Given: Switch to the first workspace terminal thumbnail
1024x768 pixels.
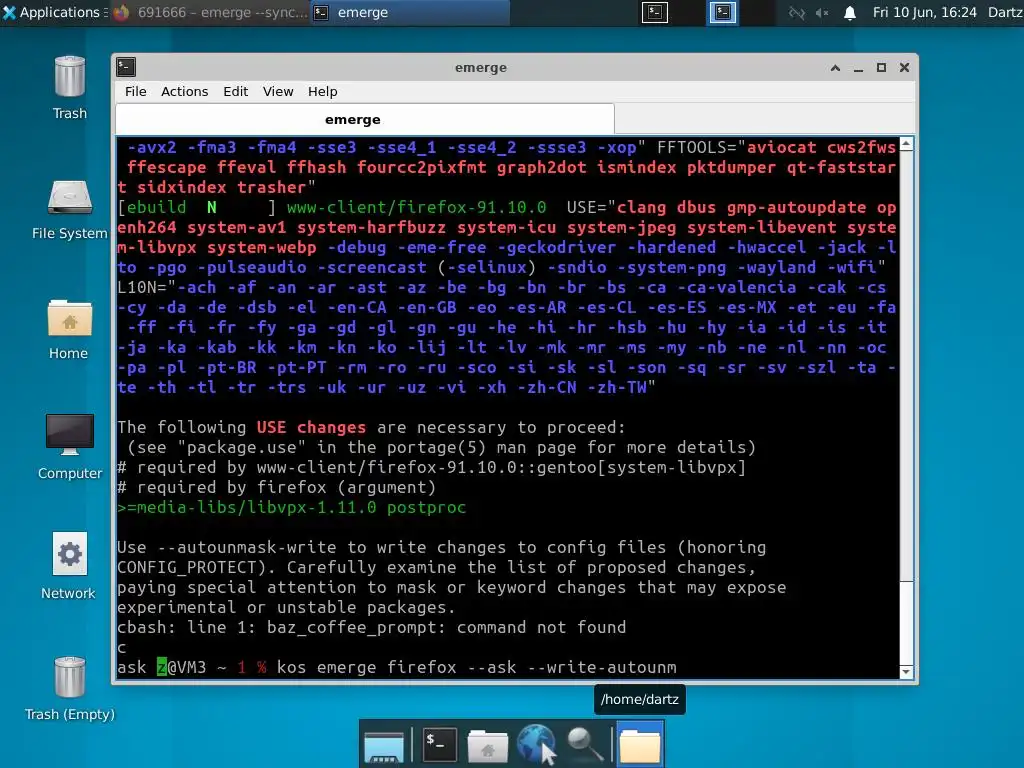Looking at the screenshot, I should (654, 12).
